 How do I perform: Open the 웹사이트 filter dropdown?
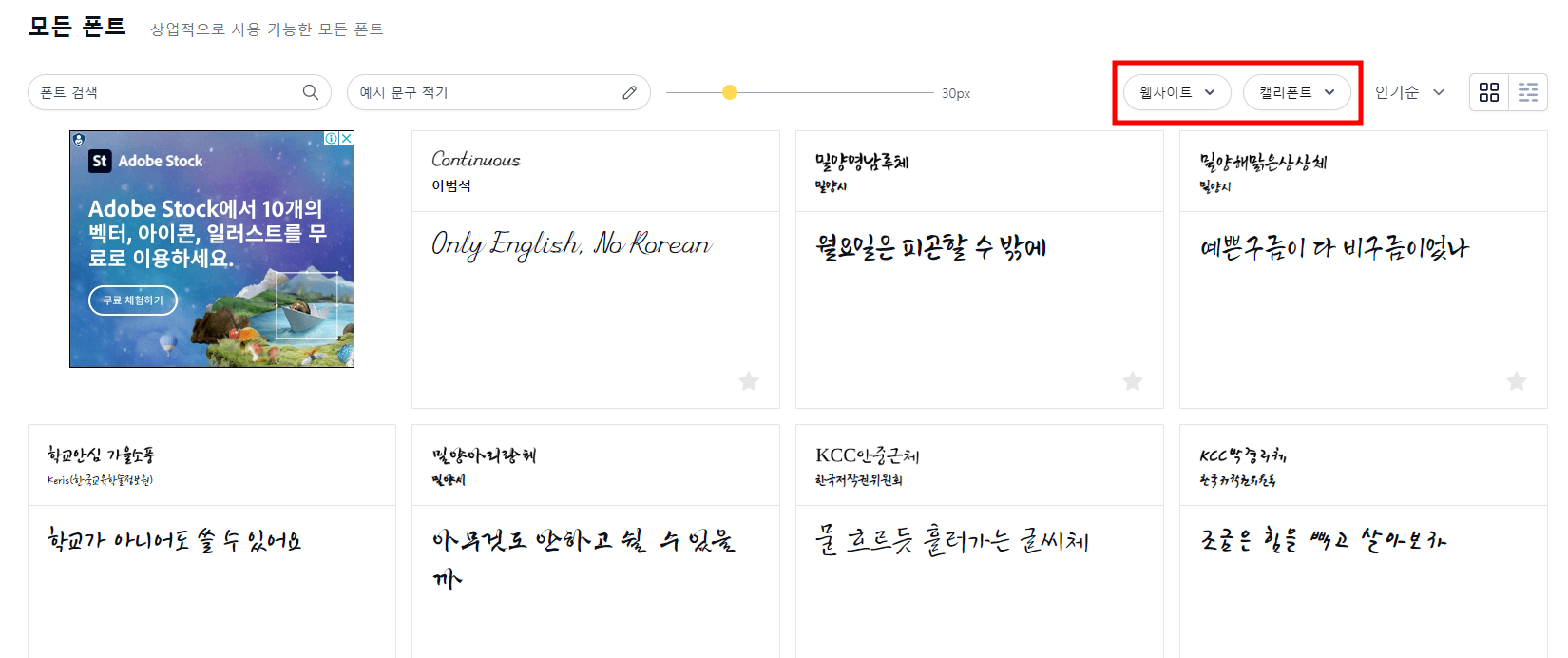click(x=1177, y=92)
